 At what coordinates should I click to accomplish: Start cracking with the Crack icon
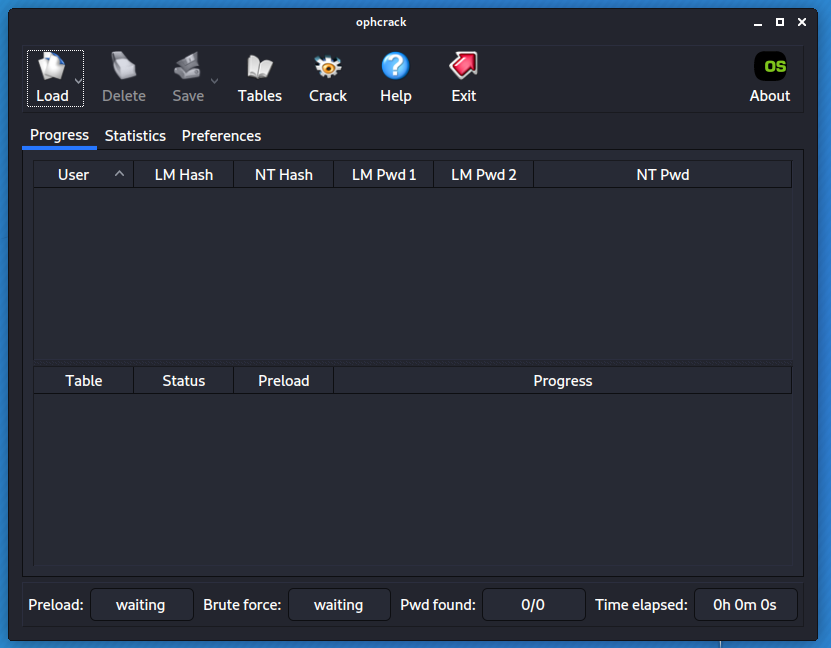[327, 68]
